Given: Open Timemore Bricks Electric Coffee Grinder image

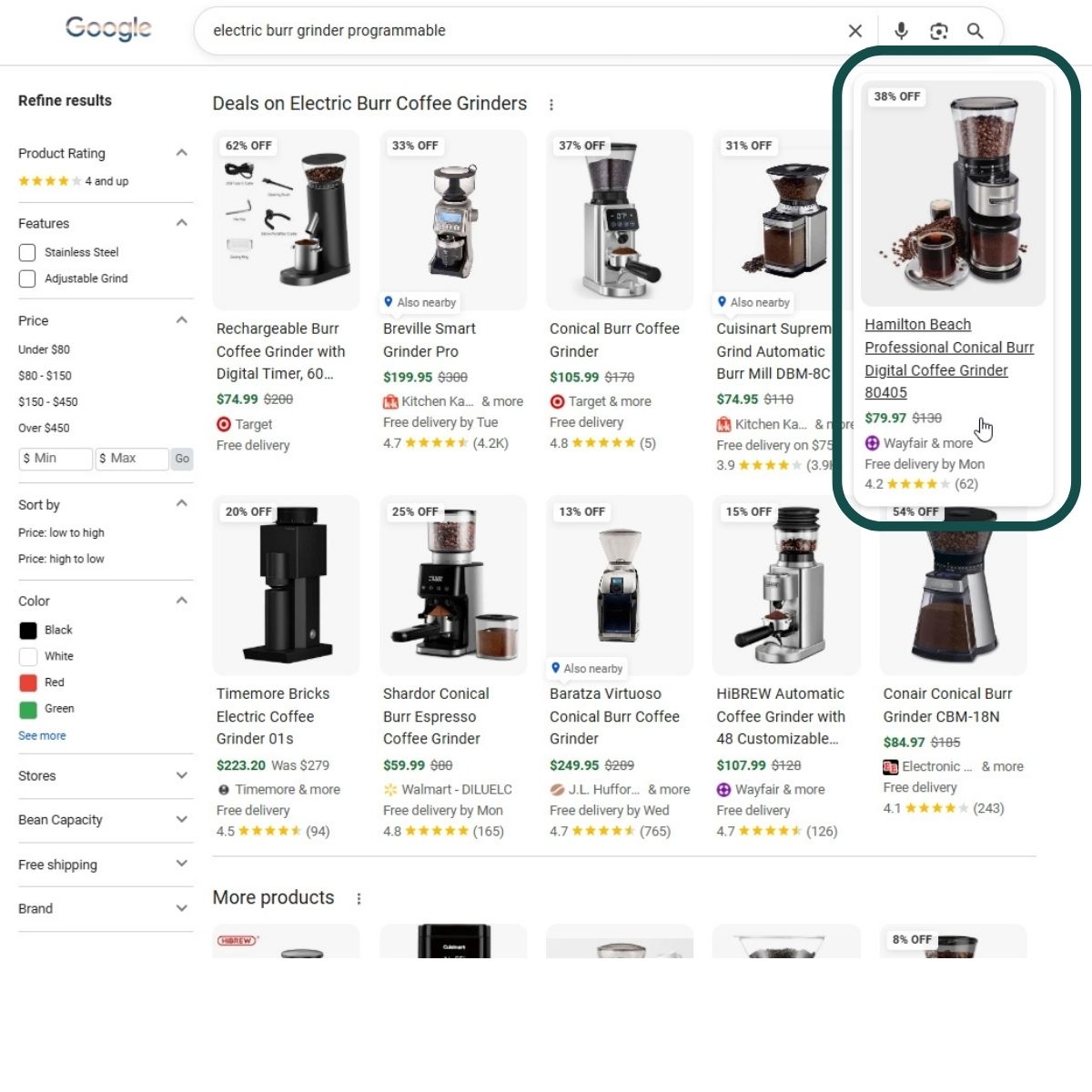Looking at the screenshot, I should 286,585.
